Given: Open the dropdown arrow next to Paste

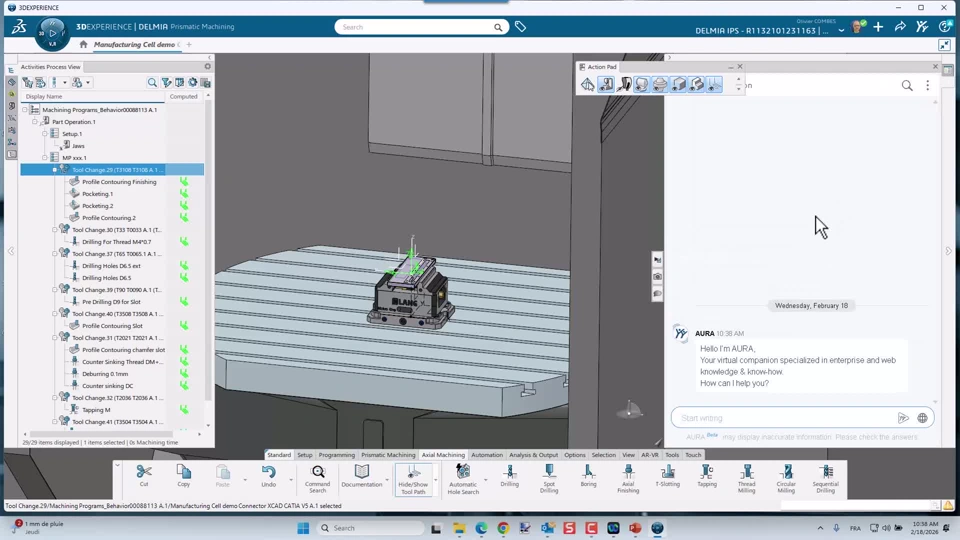Looking at the screenshot, I should pyautogui.click(x=245, y=479).
